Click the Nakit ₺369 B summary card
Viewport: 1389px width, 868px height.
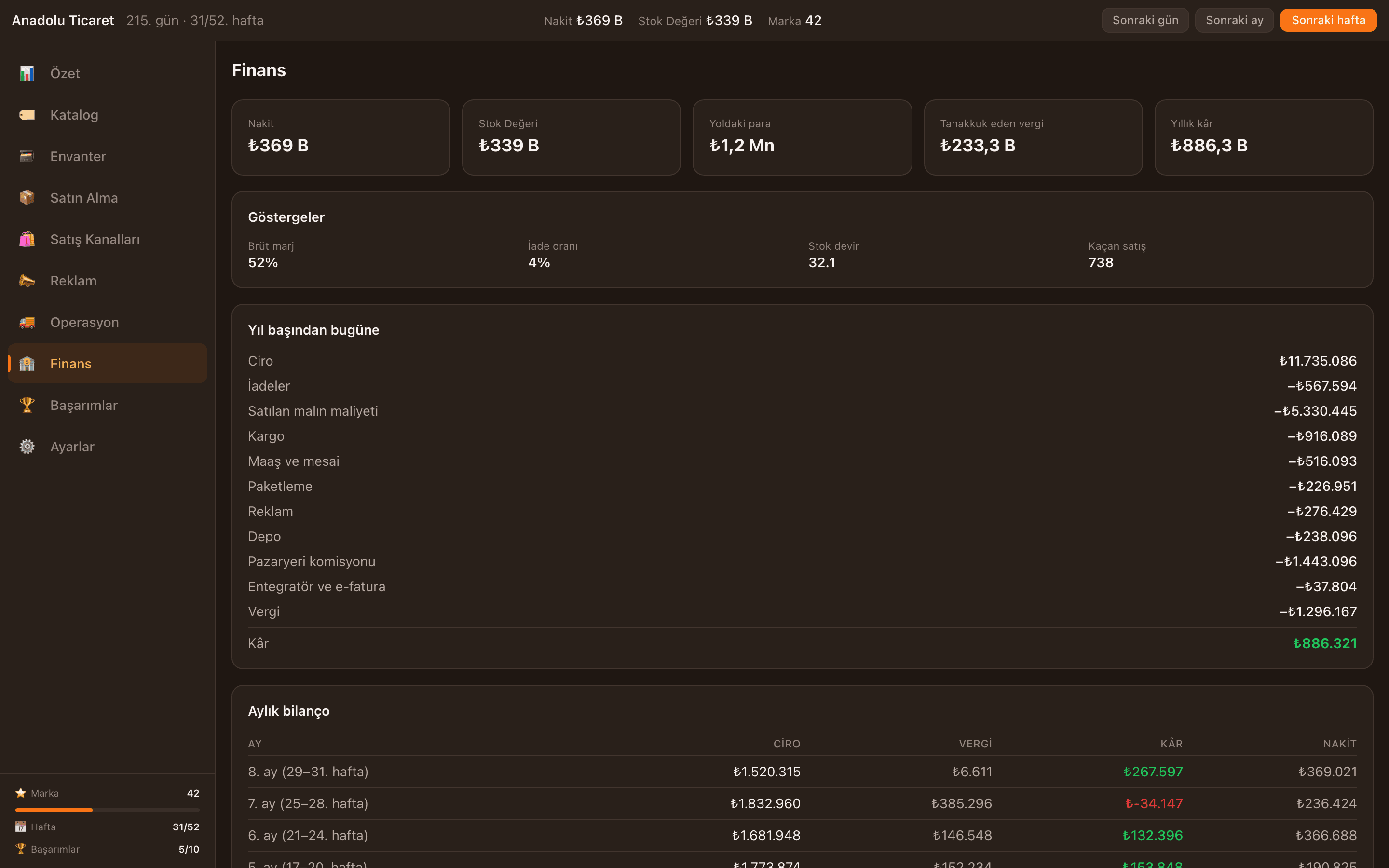tap(341, 137)
